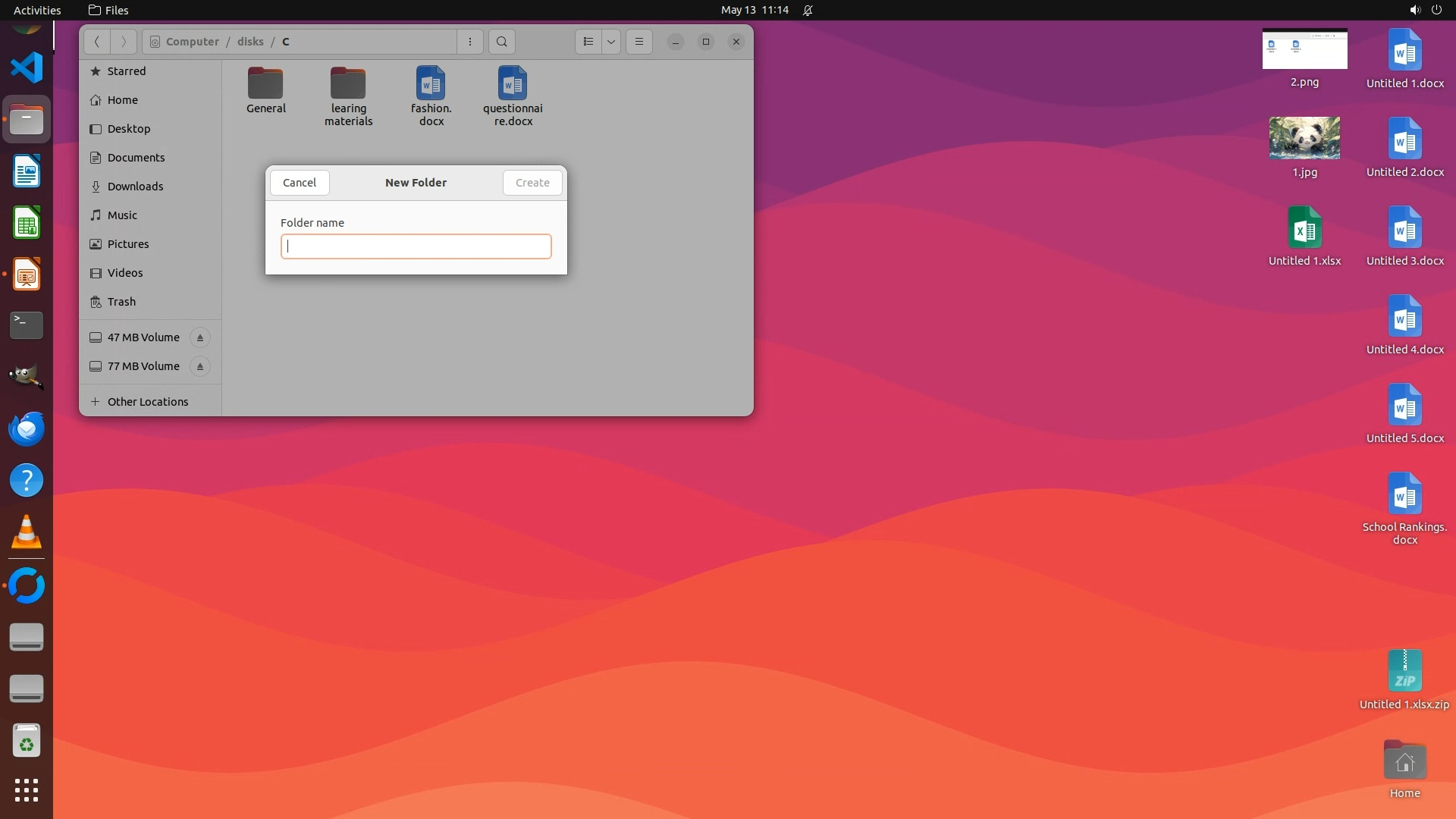The height and width of the screenshot is (819, 1456).
Task: Go back with the left arrow
Action: pos(97,42)
